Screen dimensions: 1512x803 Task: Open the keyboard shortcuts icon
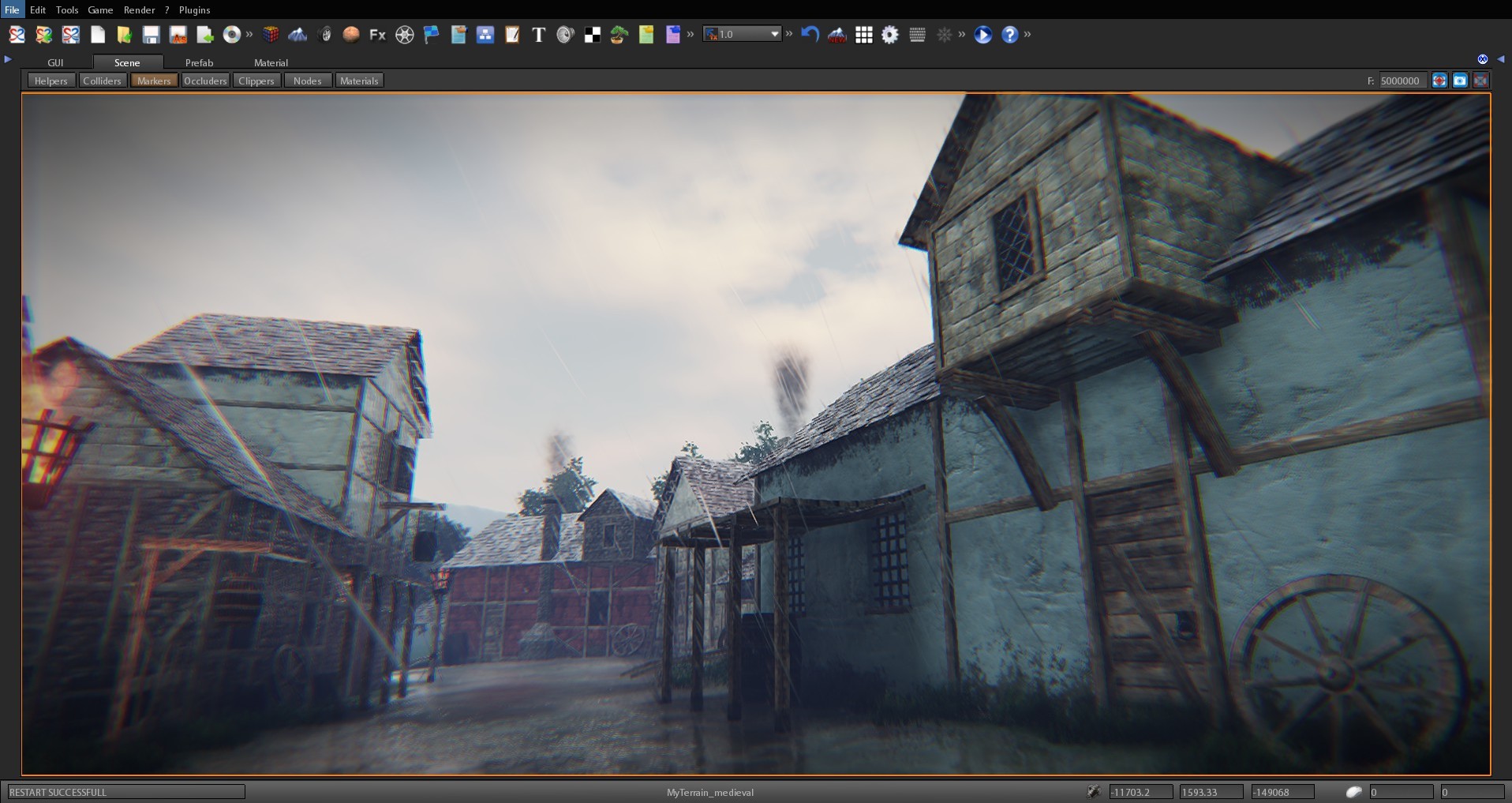point(917,34)
